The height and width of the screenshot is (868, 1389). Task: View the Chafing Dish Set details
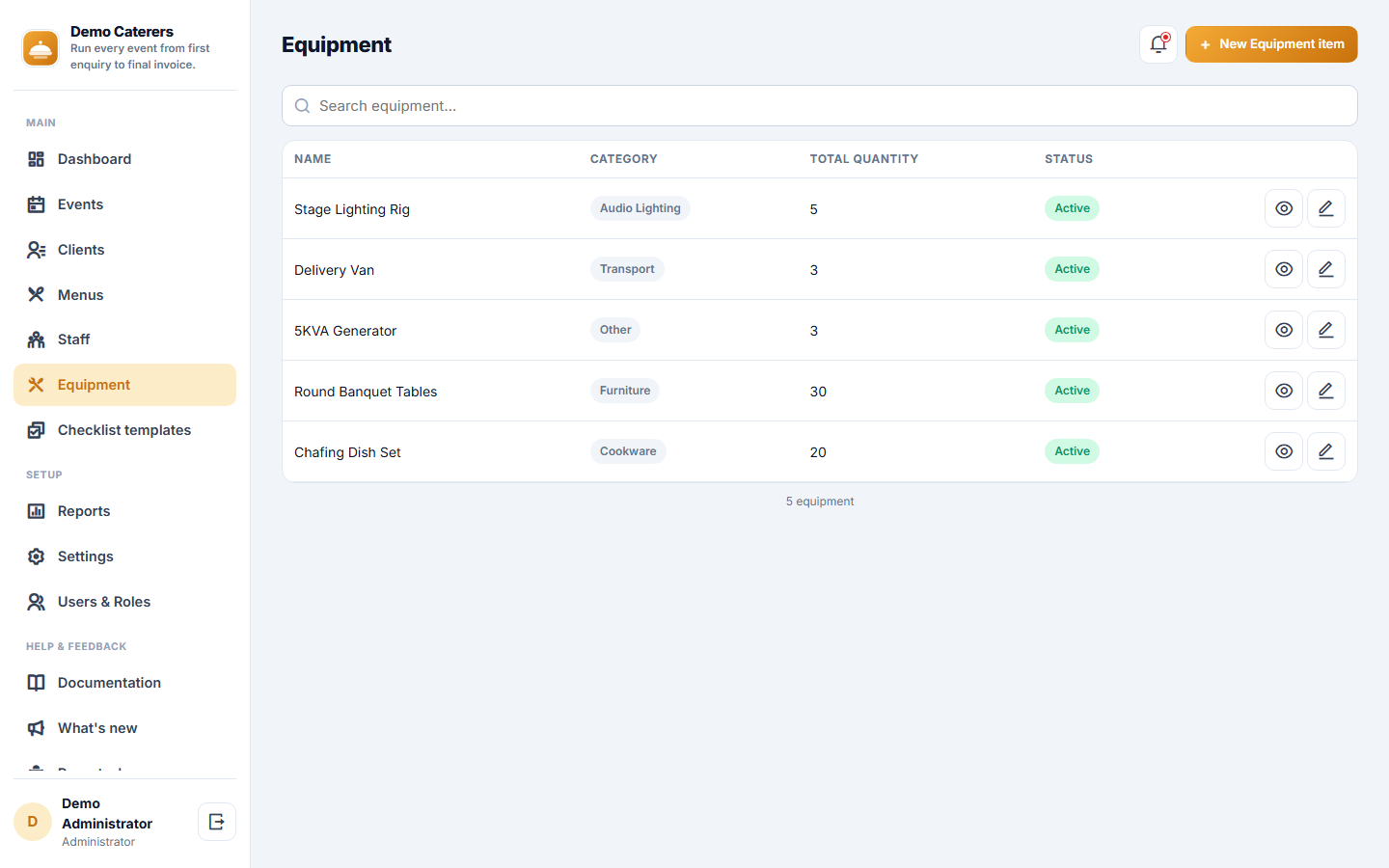click(x=1284, y=451)
